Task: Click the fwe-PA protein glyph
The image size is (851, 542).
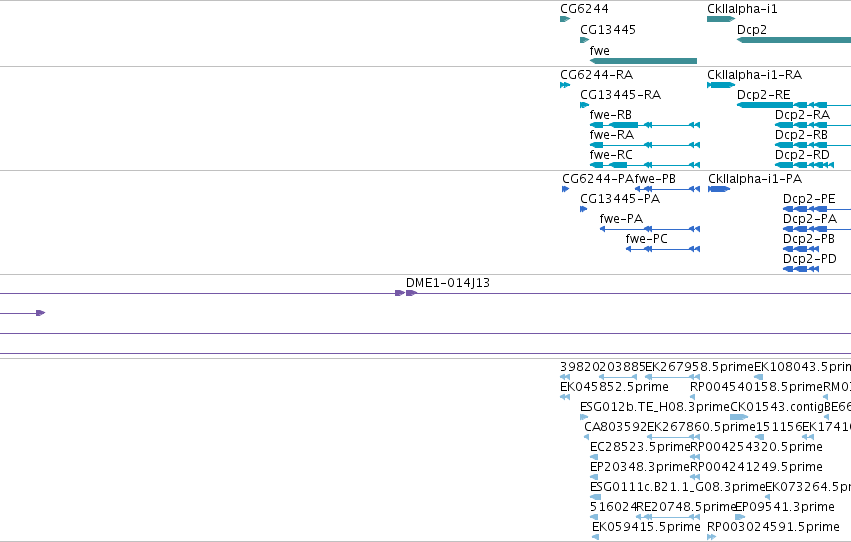Action: click(x=650, y=229)
